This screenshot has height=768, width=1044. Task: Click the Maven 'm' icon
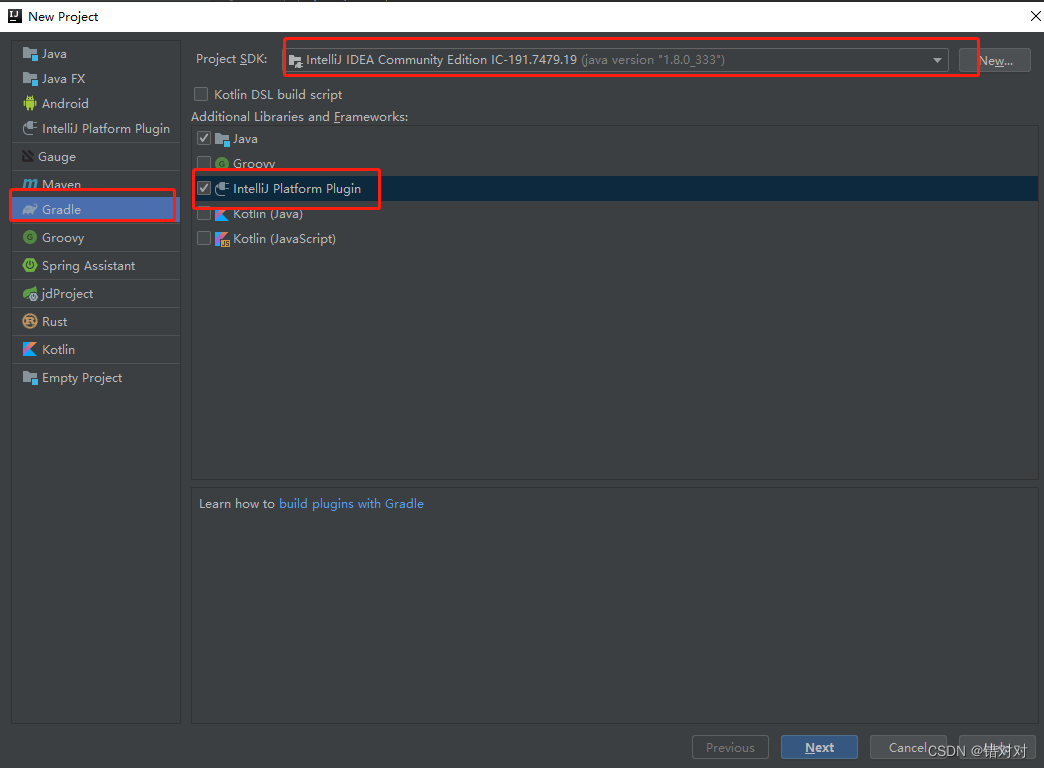click(x=30, y=184)
